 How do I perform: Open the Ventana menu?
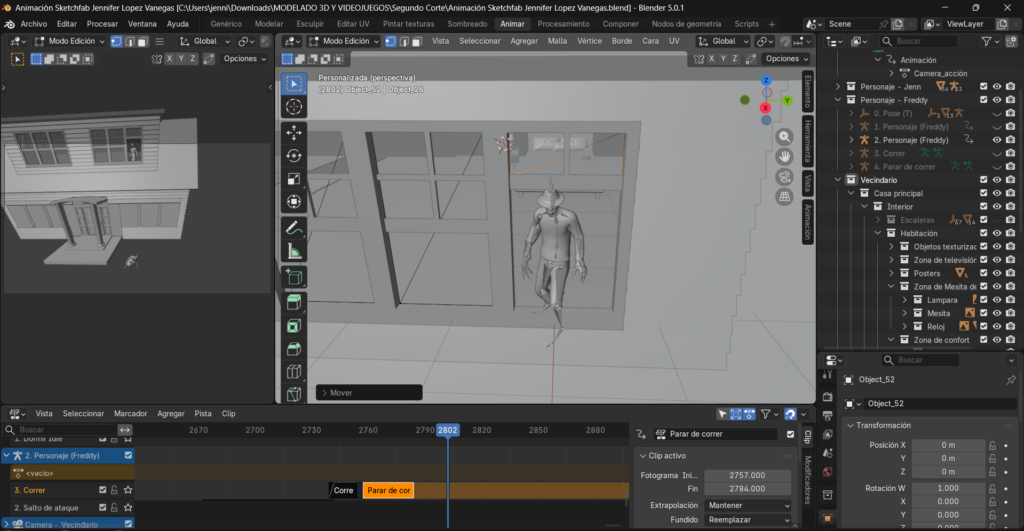[x=142, y=24]
